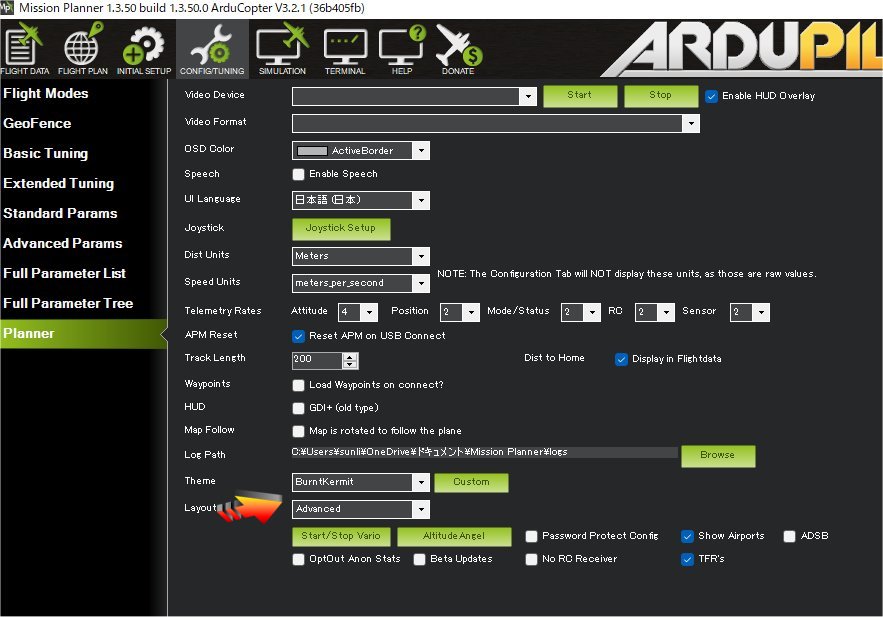Toggle the TFR's checkbox
This screenshot has width=883, height=617.
[687, 559]
